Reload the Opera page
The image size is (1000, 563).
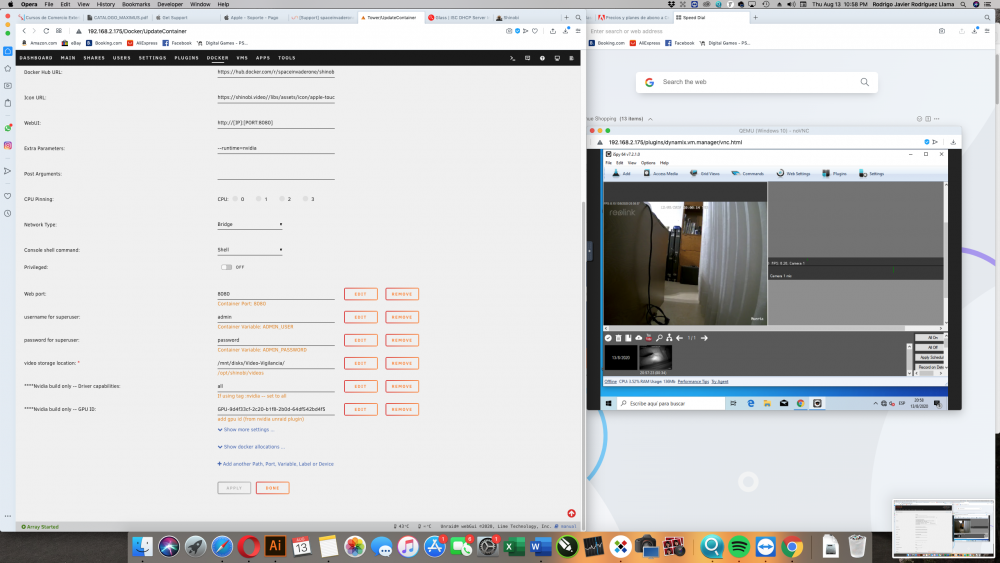pos(46,31)
